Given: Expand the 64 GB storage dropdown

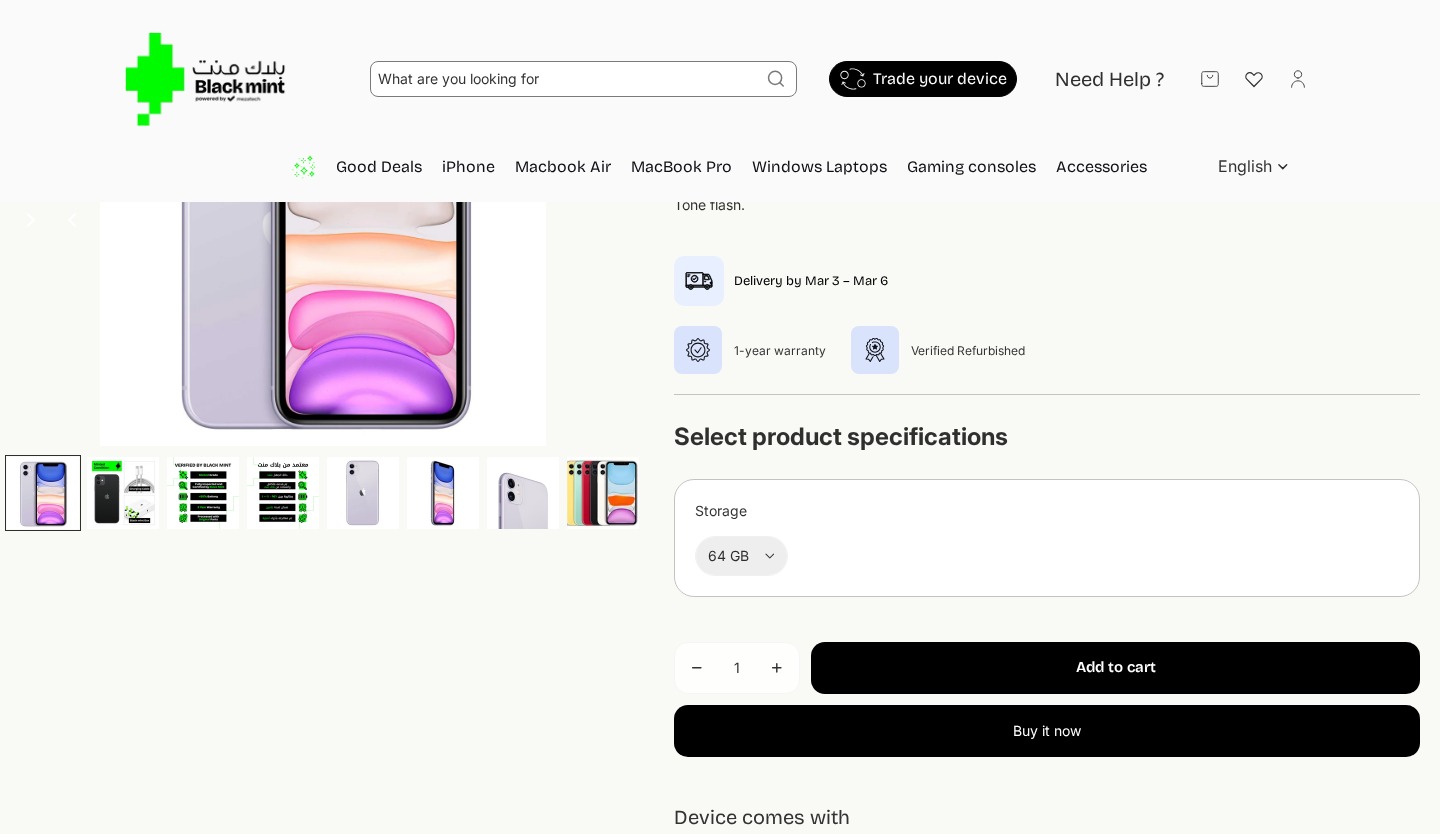Looking at the screenshot, I should coord(741,556).
